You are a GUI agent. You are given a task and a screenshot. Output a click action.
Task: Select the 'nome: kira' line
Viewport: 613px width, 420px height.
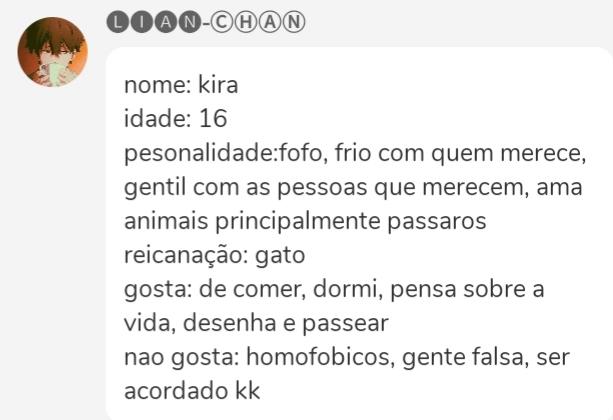point(181,84)
